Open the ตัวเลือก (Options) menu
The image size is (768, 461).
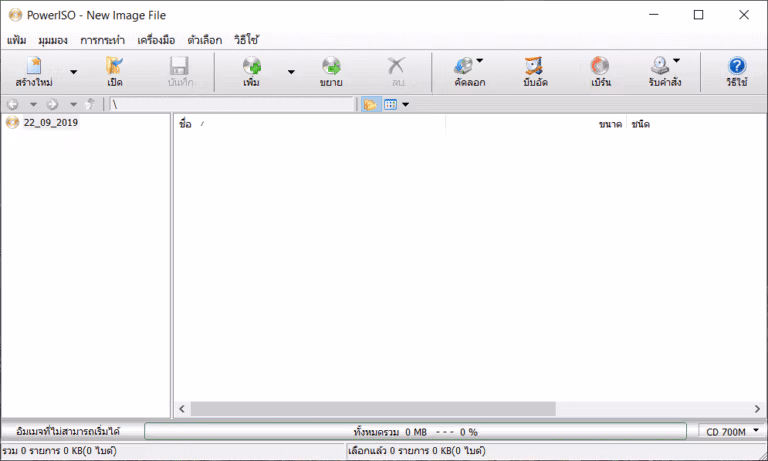205,40
